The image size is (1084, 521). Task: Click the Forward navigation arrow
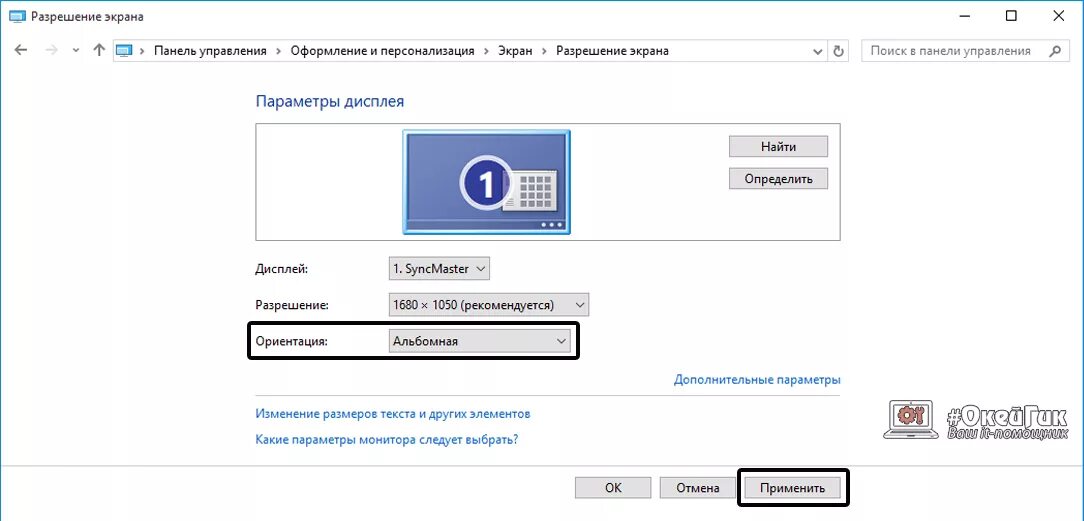coord(50,50)
